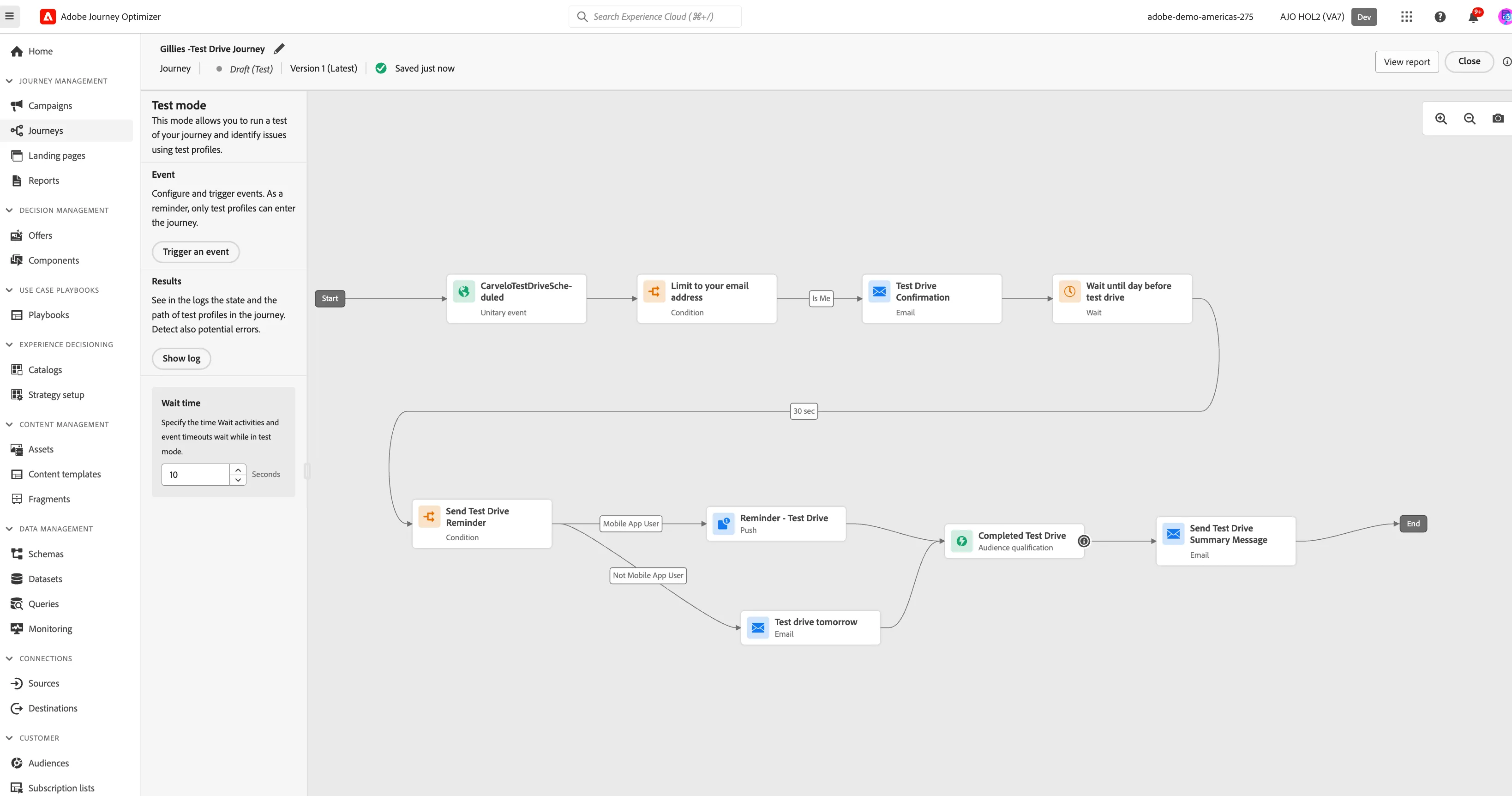The image size is (1512, 796).
Task: Open the notifications bell icon
Action: [1473, 17]
